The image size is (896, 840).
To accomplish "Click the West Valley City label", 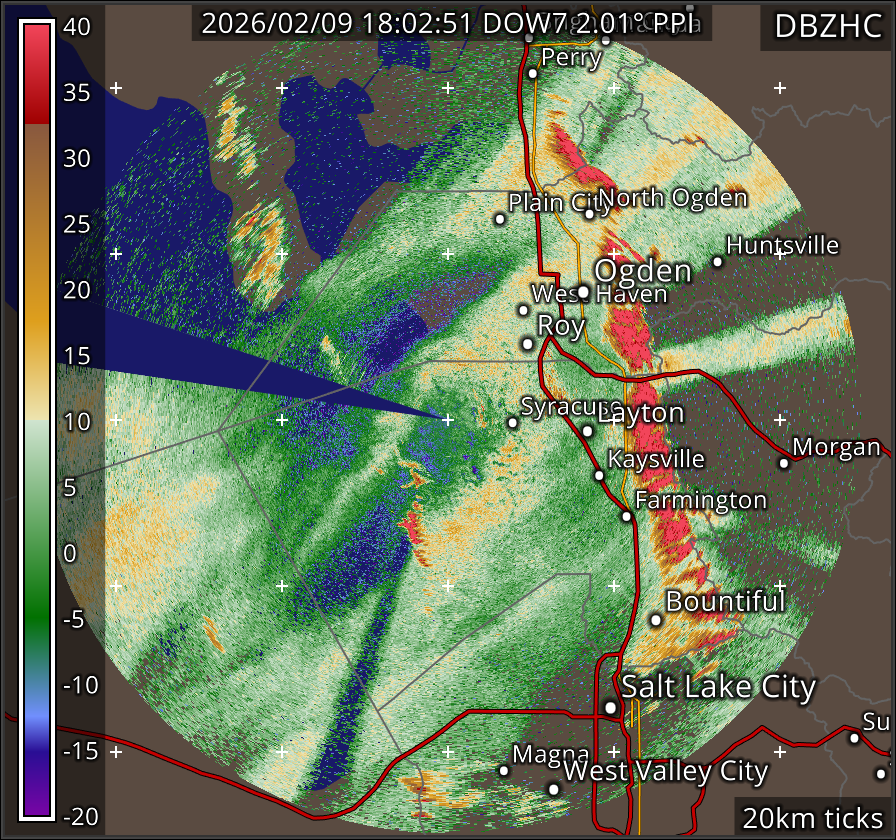I will (665, 772).
